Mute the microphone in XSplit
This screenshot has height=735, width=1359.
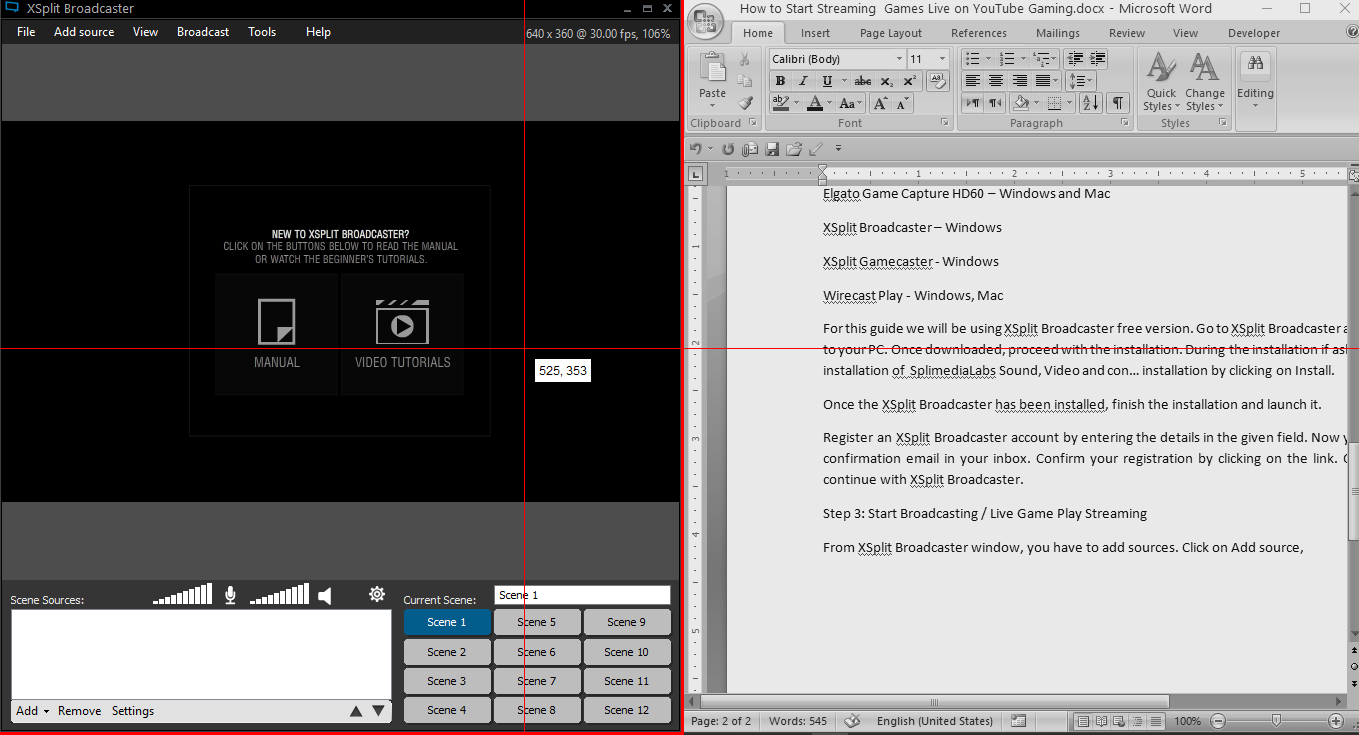[x=230, y=595]
